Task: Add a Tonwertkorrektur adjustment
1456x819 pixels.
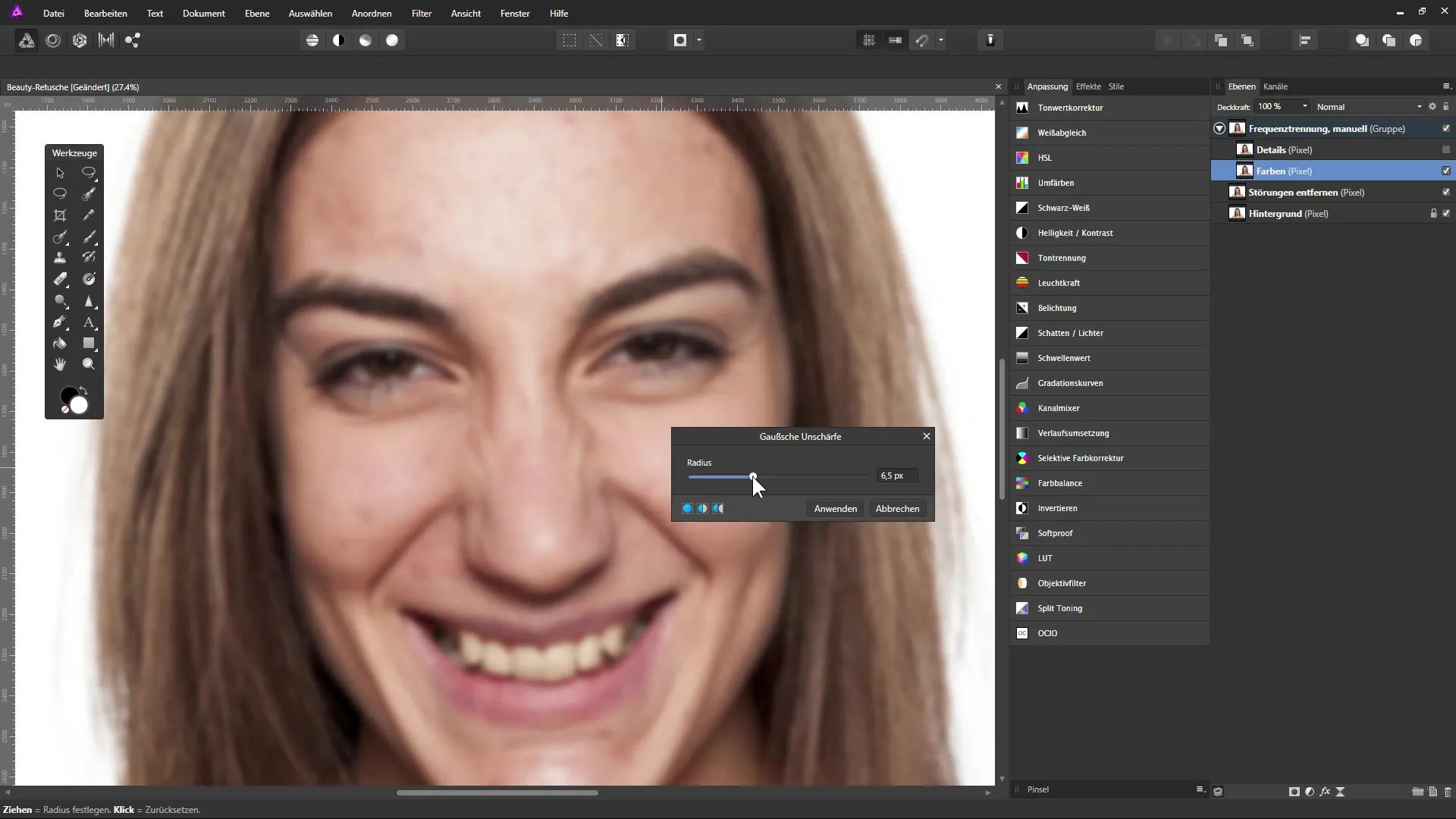Action: 1109,108
